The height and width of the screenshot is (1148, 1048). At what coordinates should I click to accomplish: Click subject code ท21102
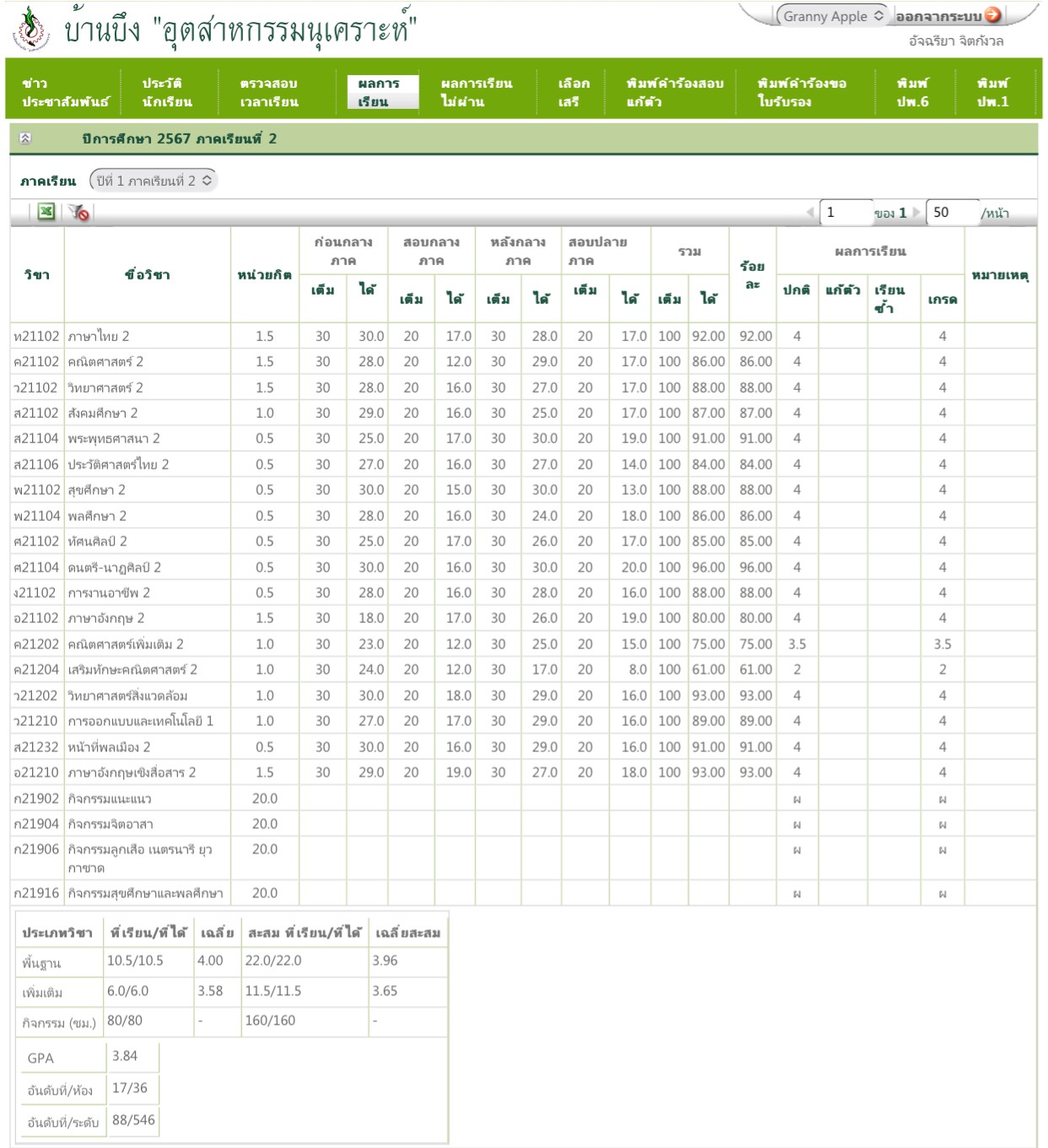(36, 336)
